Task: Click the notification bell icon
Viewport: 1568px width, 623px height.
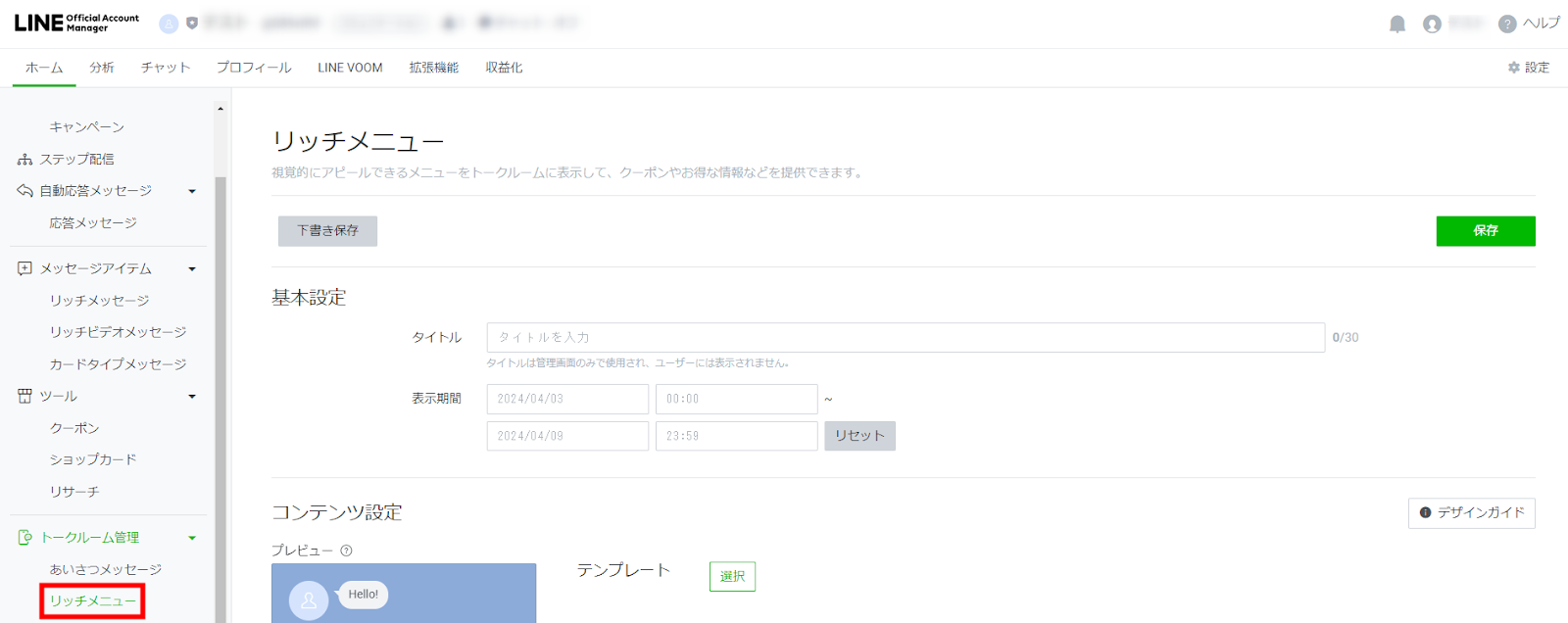Action: point(1397,24)
